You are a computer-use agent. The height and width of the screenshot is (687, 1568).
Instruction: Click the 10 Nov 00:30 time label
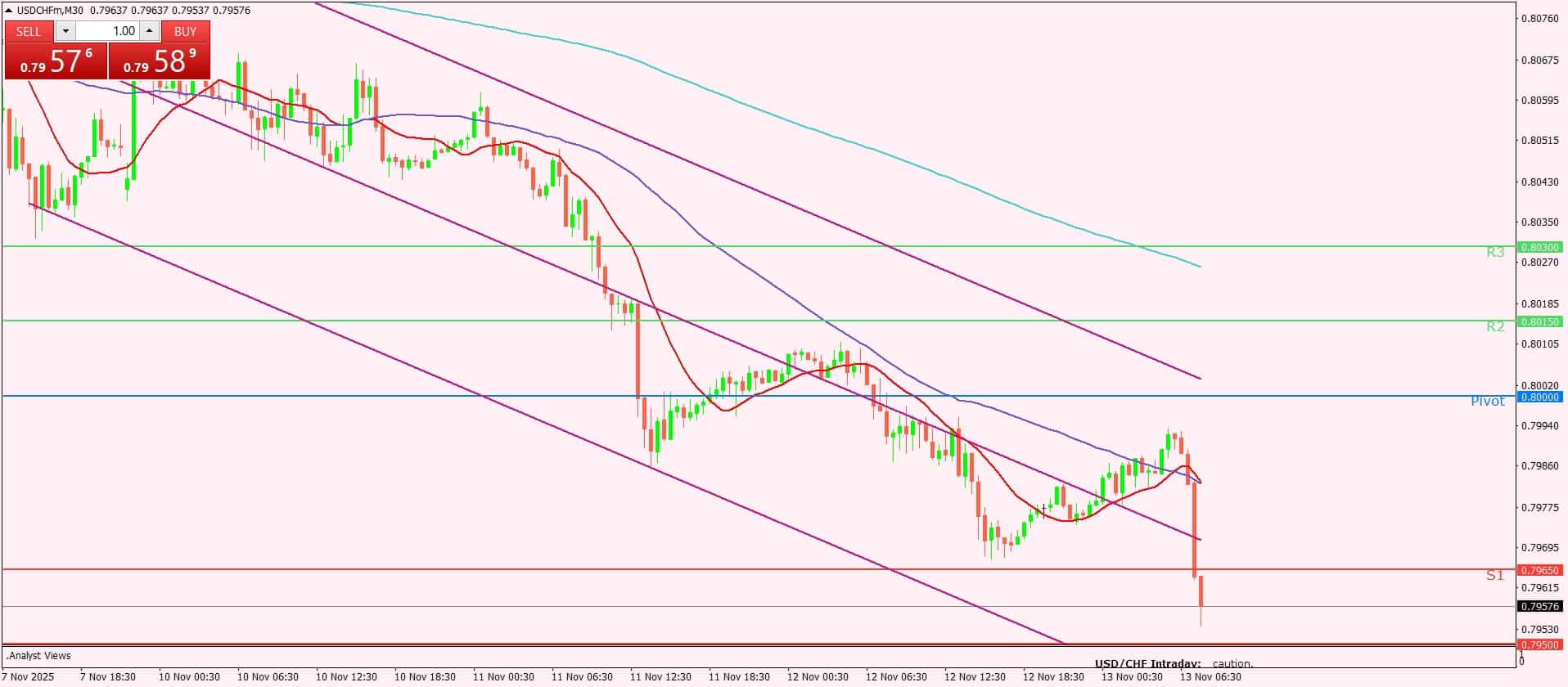(x=189, y=676)
